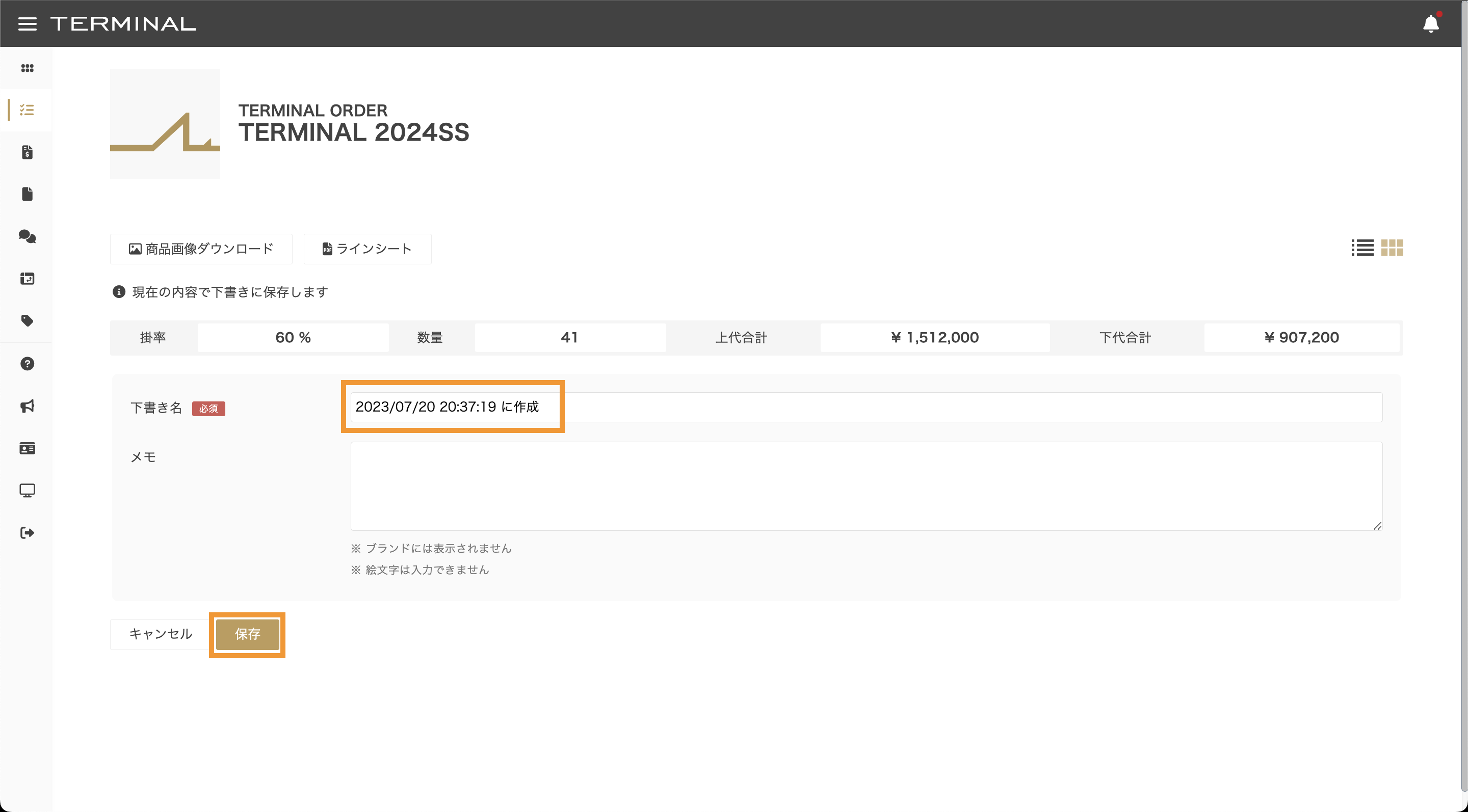Click the TERMINAL brand logo thumbnail

click(165, 124)
